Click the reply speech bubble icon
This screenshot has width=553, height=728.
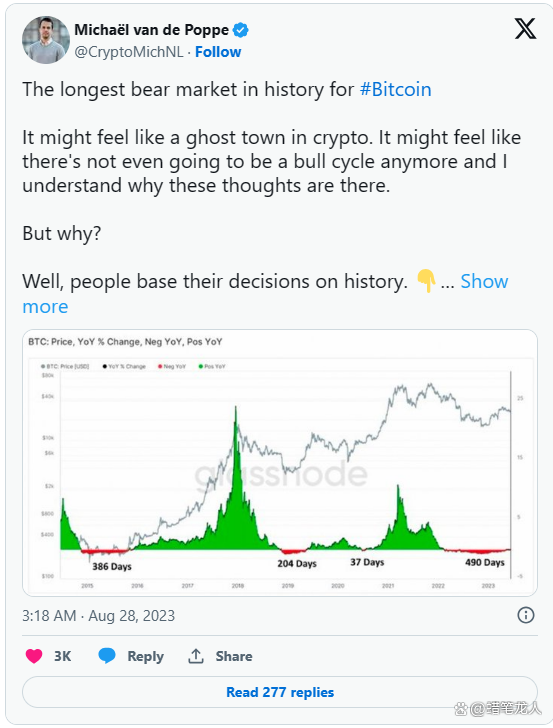pyautogui.click(x=107, y=656)
